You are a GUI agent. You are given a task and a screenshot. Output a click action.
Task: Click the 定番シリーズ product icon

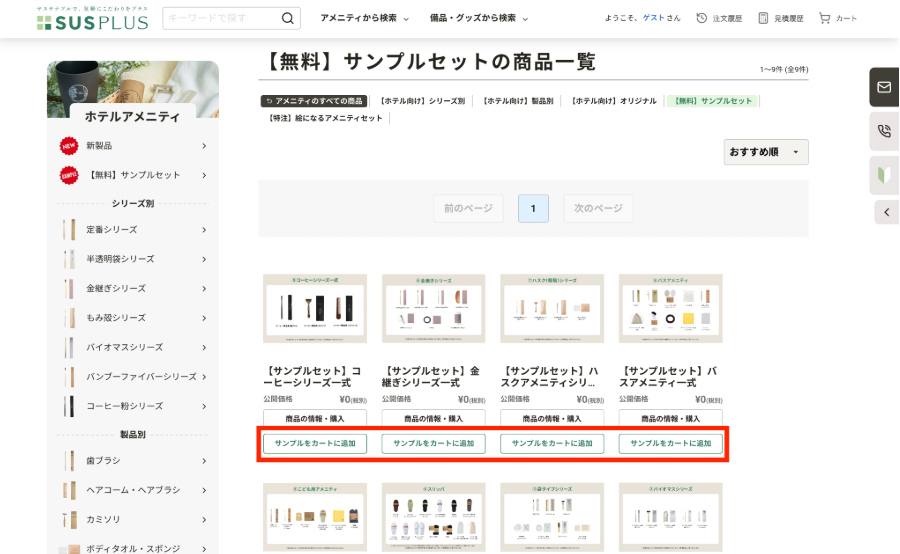click(69, 230)
